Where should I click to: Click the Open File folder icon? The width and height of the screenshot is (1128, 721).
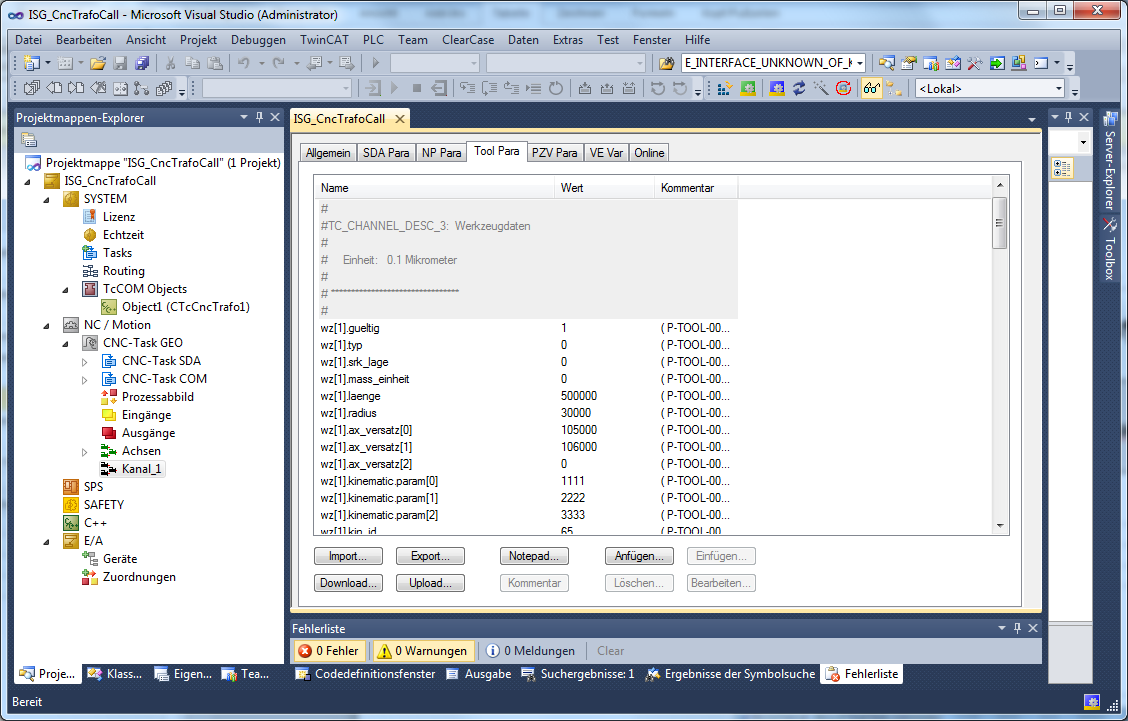click(x=99, y=63)
